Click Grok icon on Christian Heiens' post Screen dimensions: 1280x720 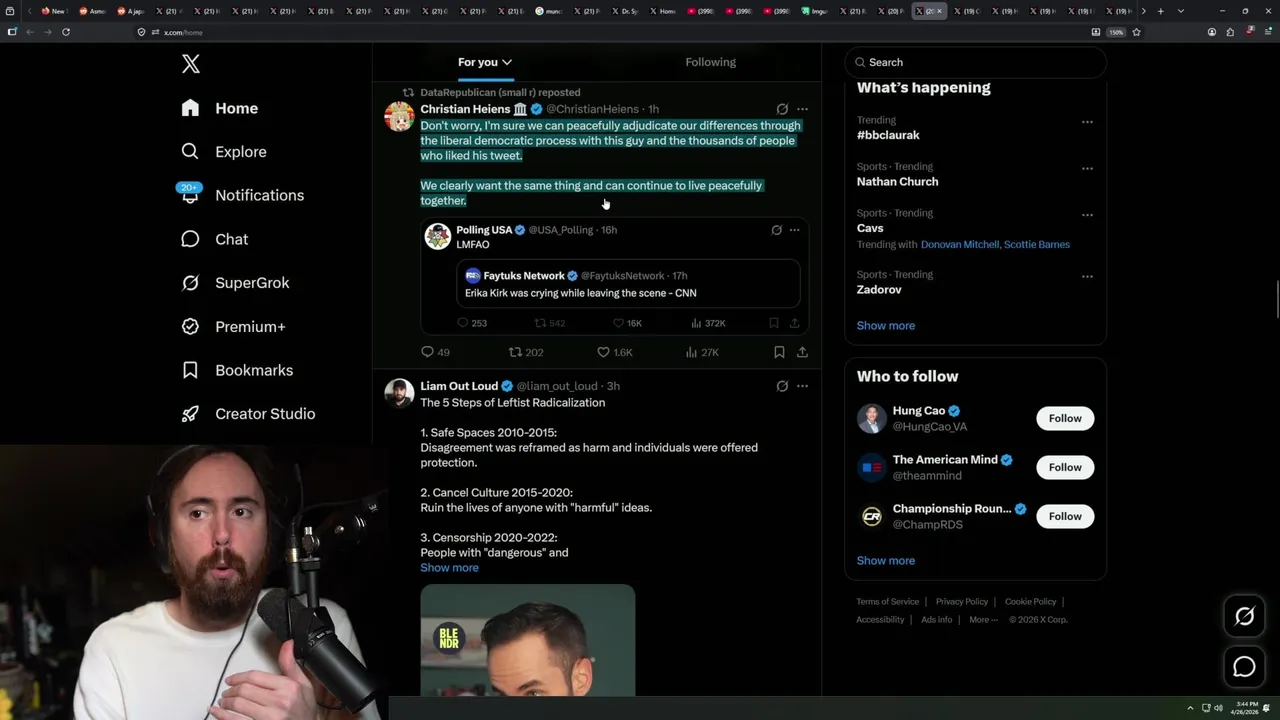pyautogui.click(x=782, y=109)
